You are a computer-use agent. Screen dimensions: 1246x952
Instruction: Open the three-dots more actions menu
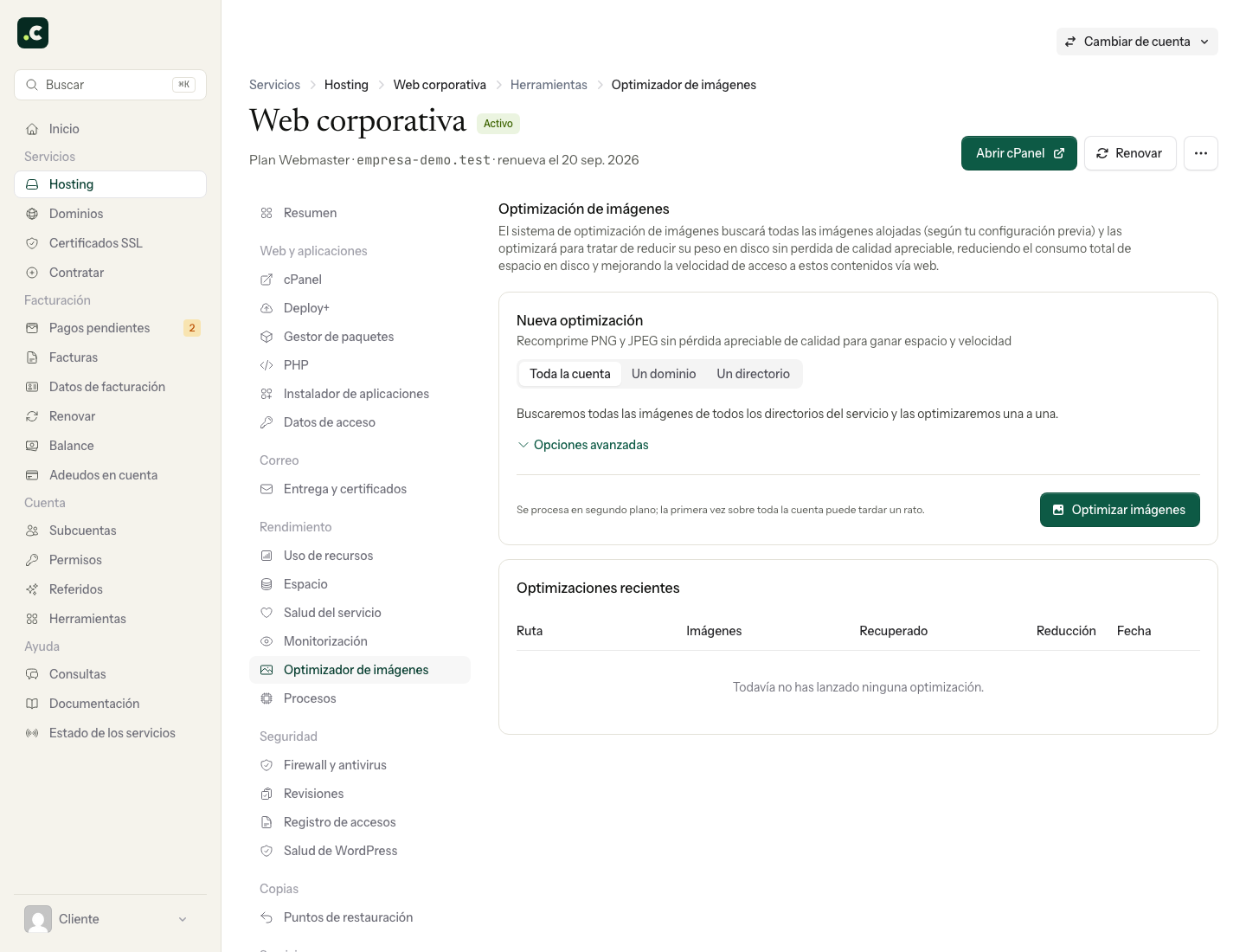point(1201,153)
